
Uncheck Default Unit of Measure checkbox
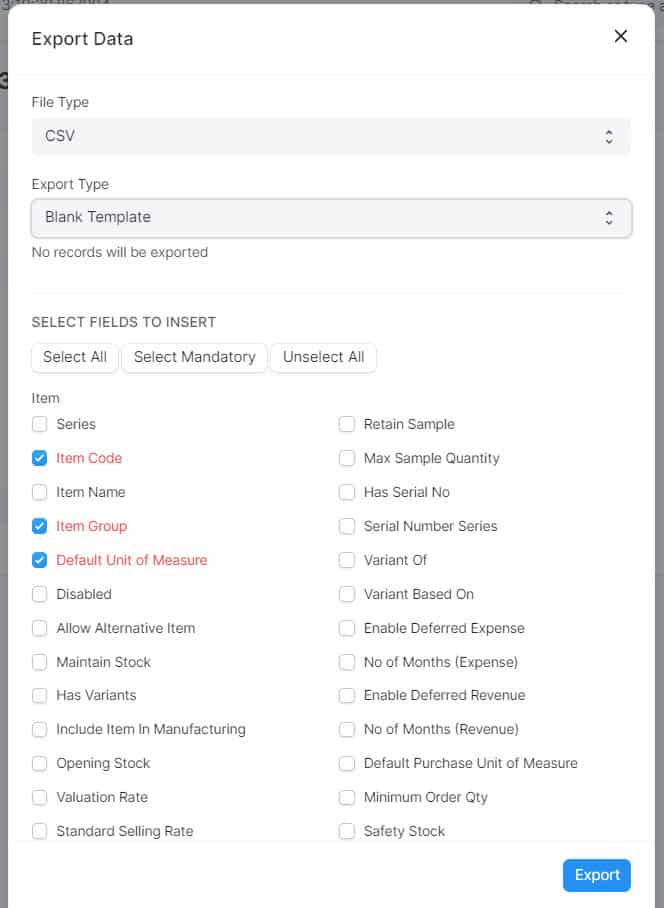(40, 560)
